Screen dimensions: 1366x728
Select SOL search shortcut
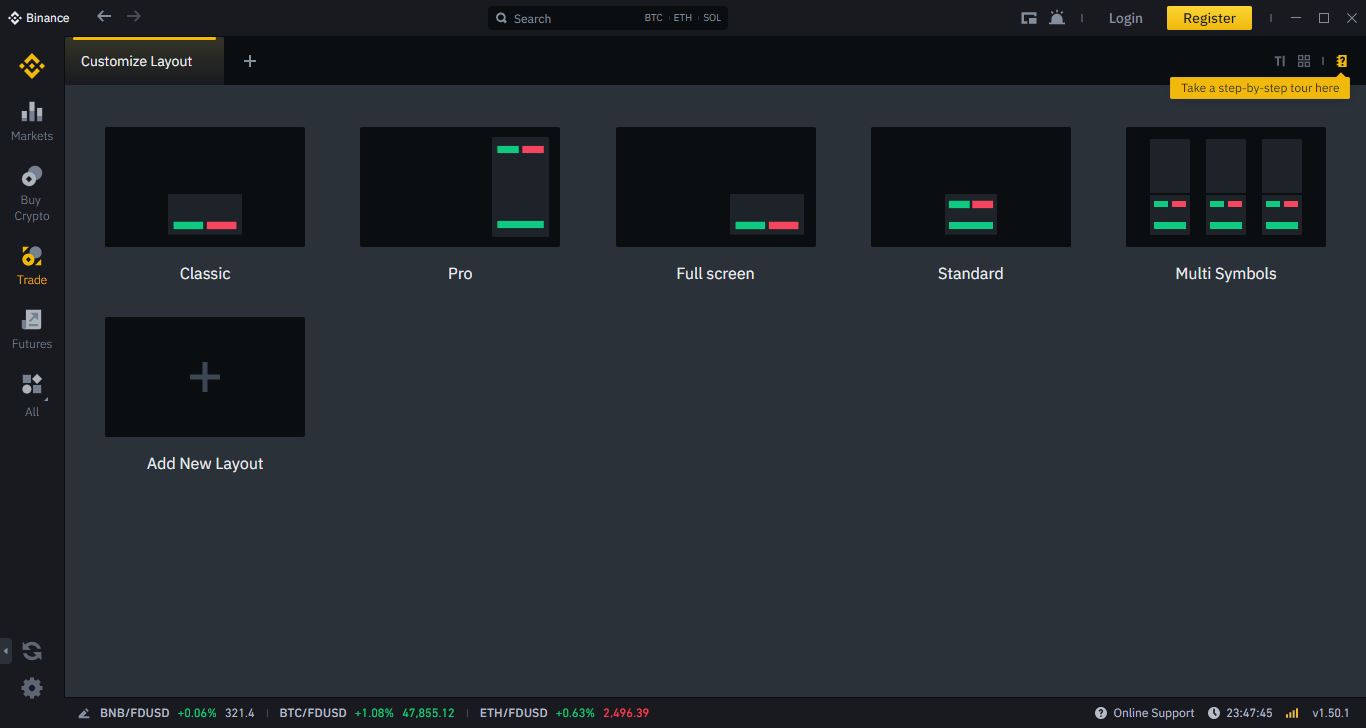[x=712, y=18]
